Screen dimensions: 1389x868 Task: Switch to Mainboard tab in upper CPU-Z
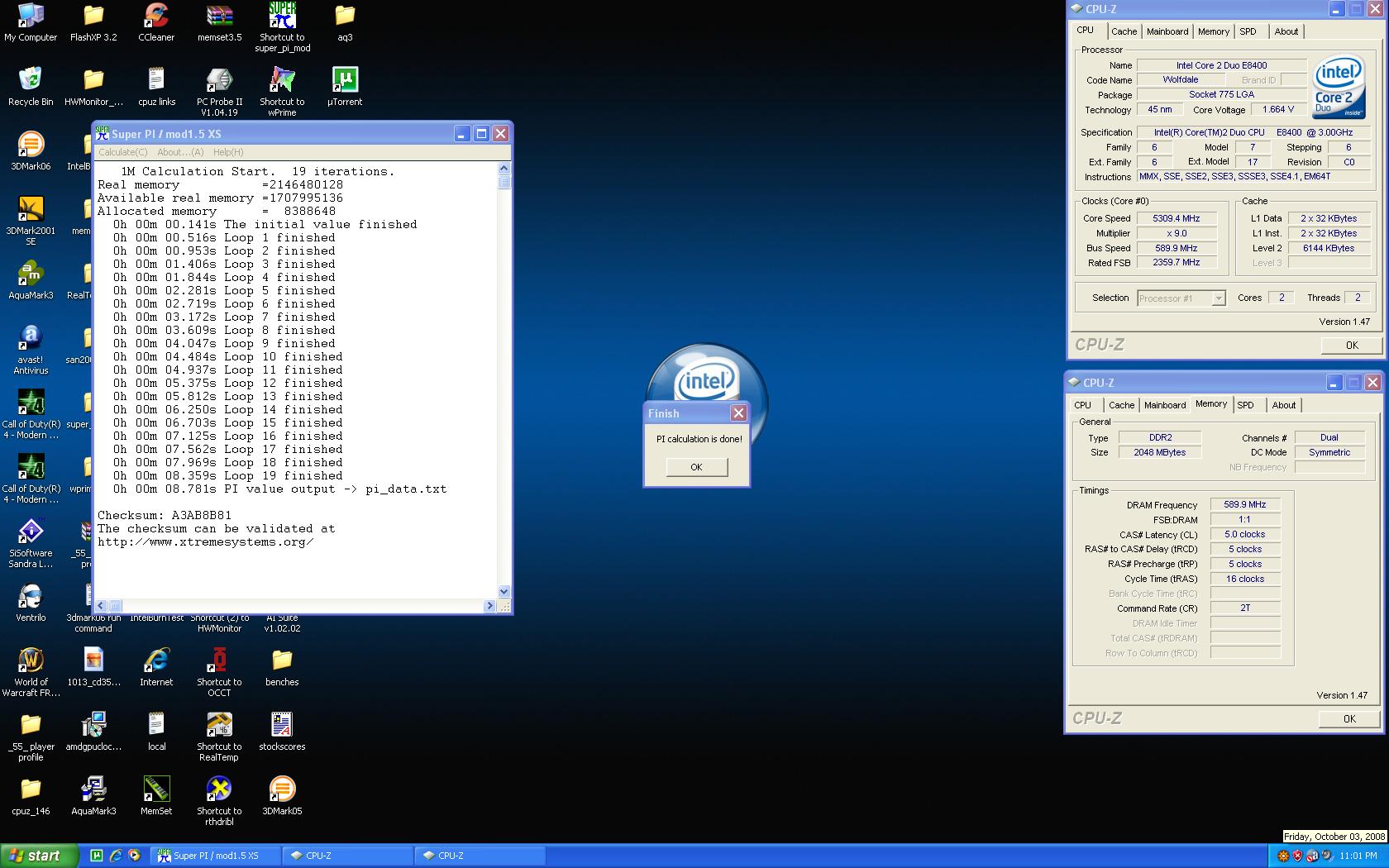pos(1167,31)
